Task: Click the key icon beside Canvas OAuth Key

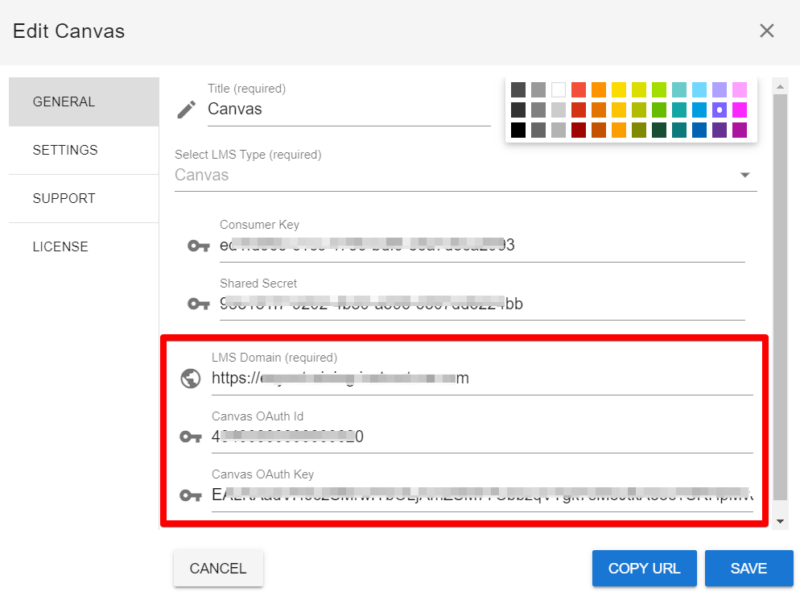Action: coord(190,495)
